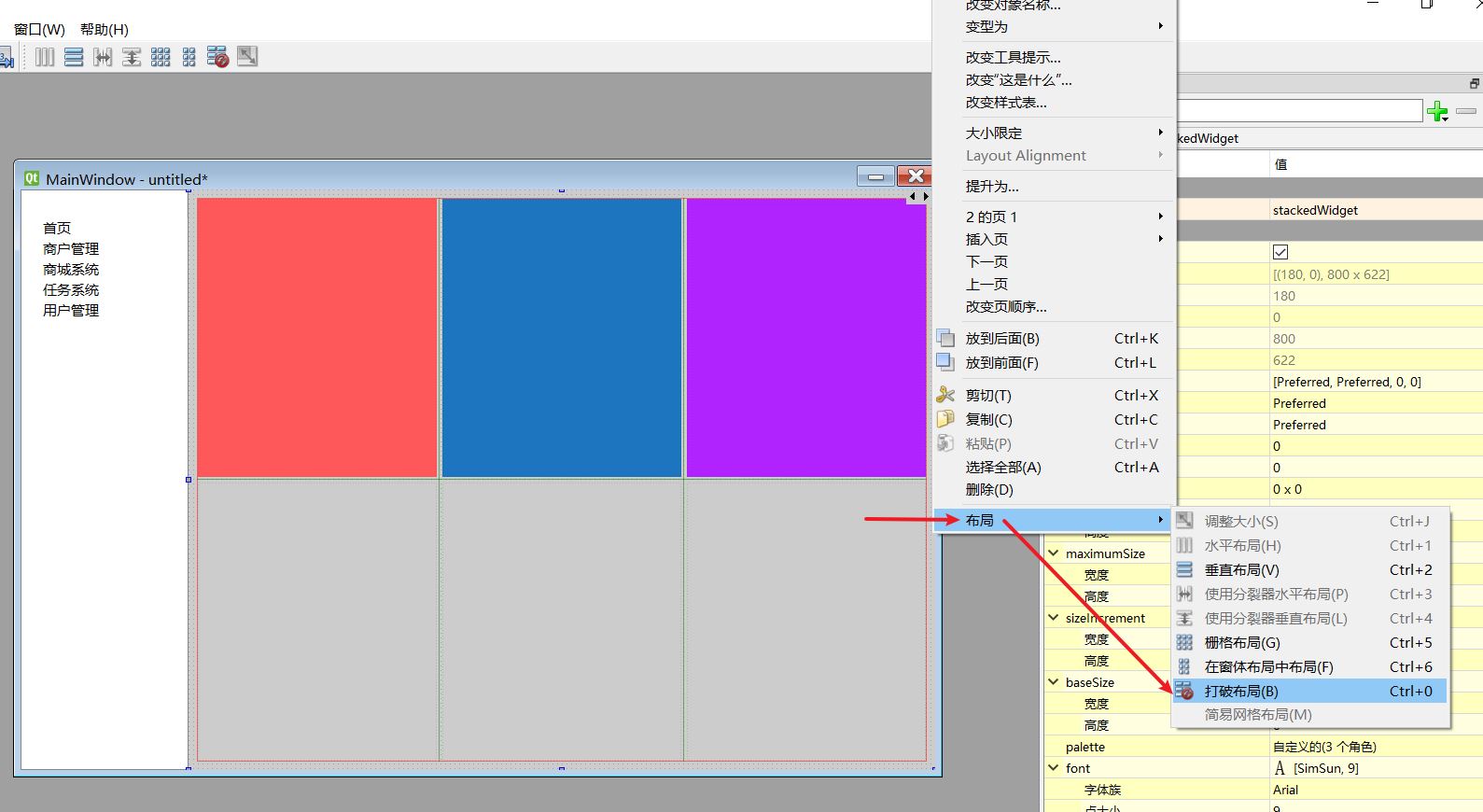Open the 帮助(H) menu

coord(105,29)
